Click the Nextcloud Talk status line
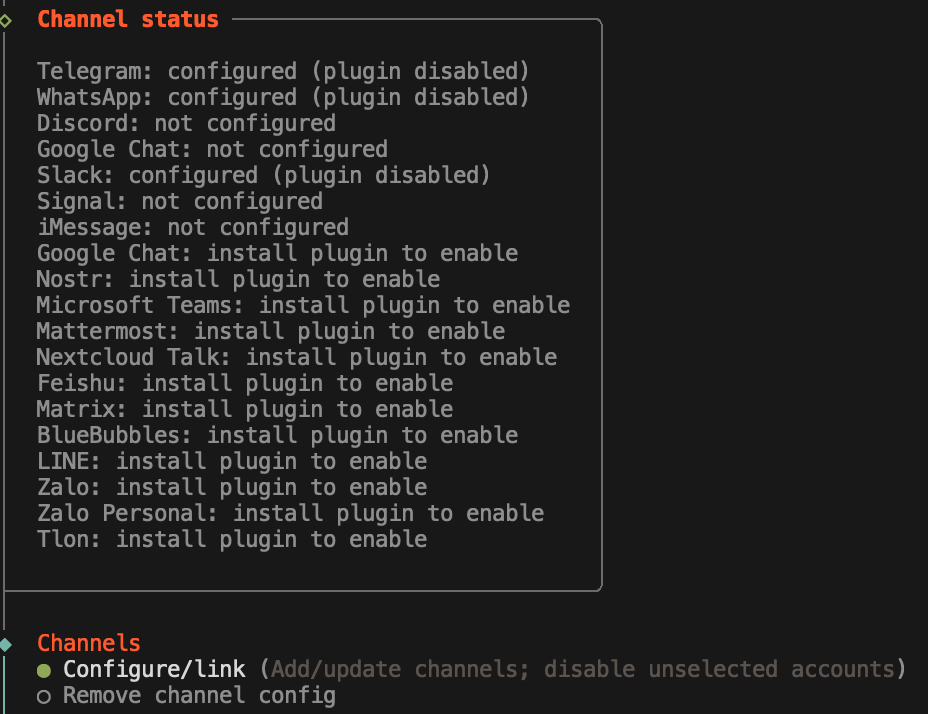 coord(297,357)
